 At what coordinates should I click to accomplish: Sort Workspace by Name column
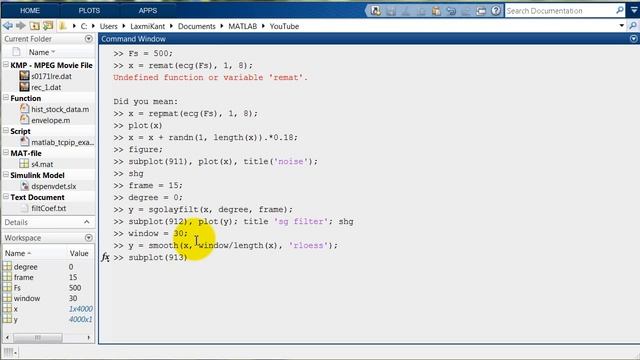tap(18, 253)
